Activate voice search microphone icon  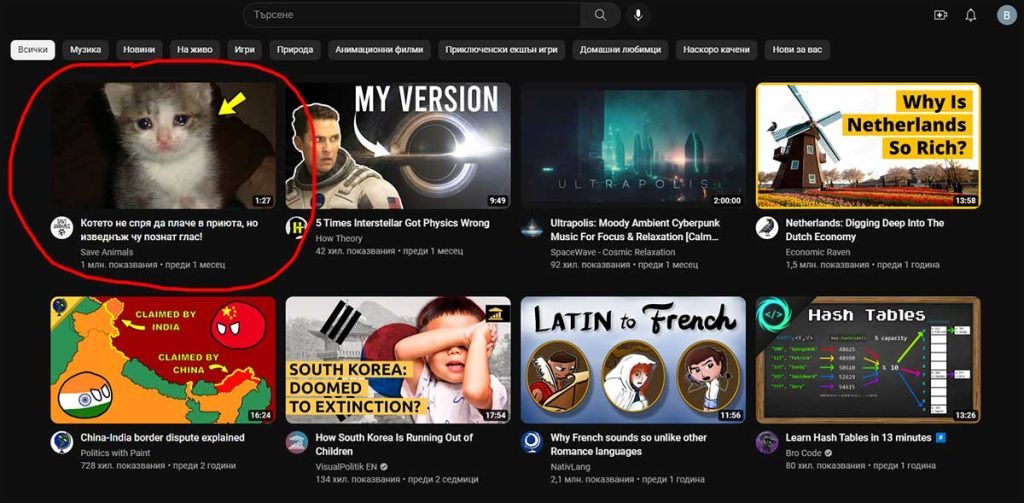point(637,15)
